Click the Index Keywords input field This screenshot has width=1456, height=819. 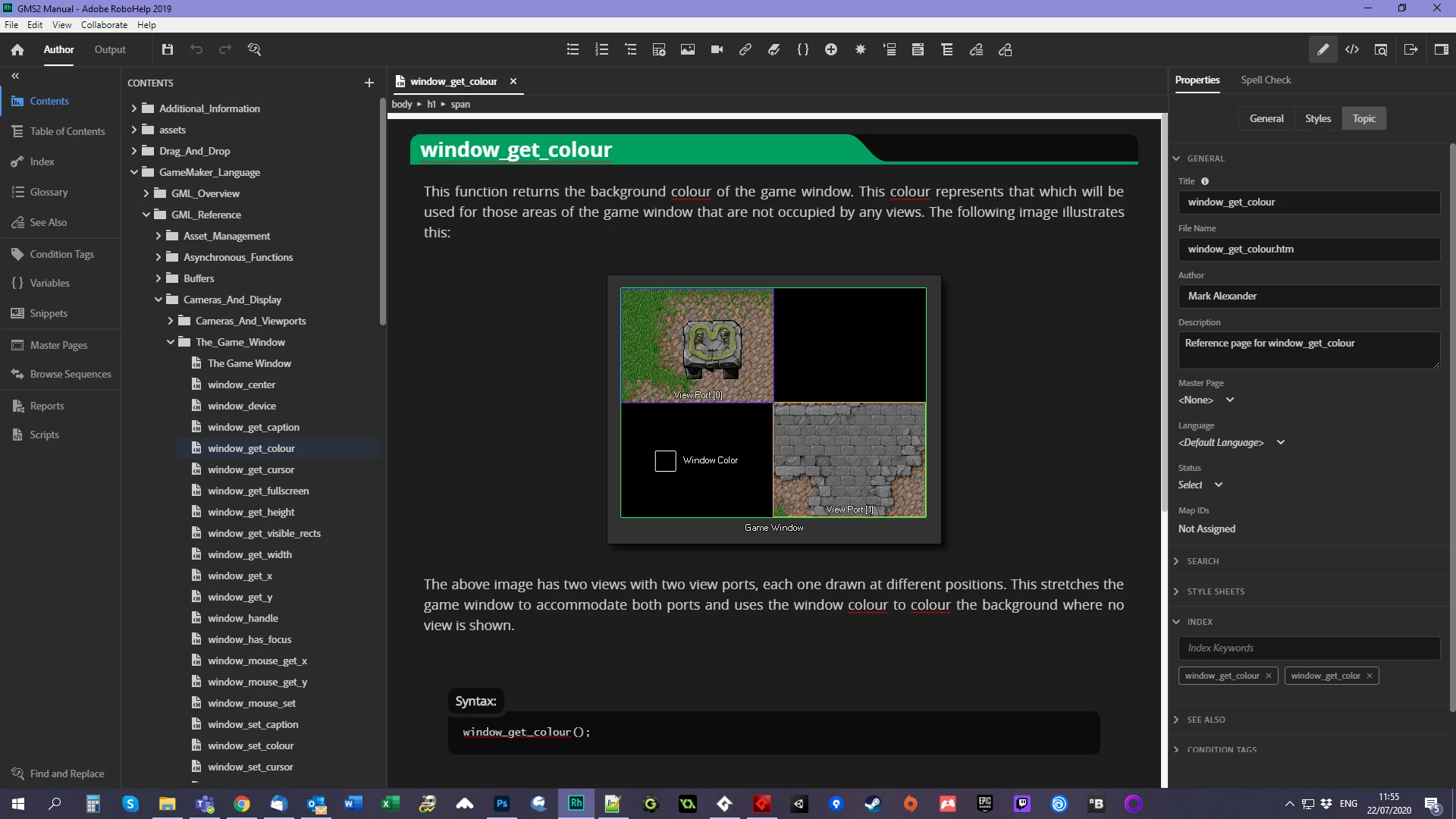tap(1309, 648)
